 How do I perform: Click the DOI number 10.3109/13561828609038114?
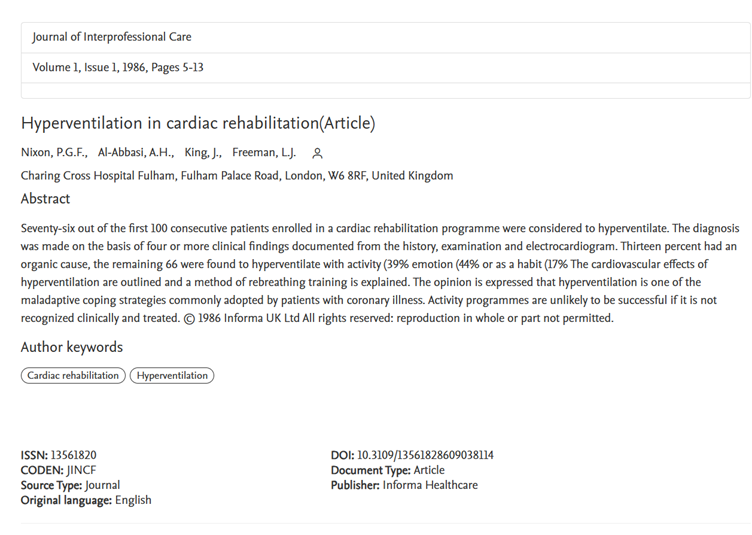tap(425, 455)
